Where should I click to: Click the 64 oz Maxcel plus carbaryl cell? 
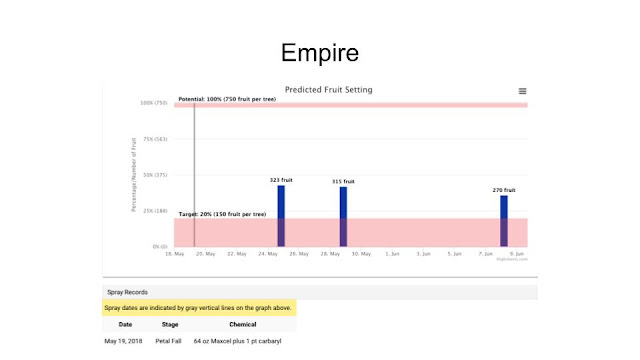pos(238,341)
